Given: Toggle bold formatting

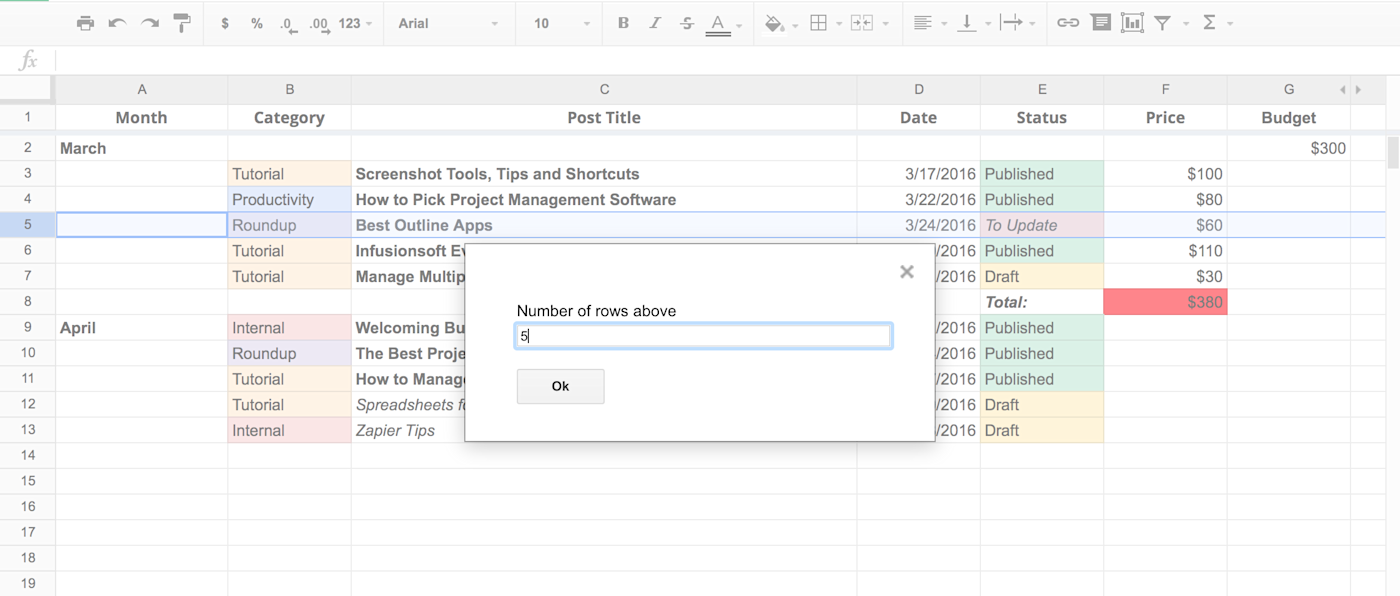Looking at the screenshot, I should coord(623,22).
